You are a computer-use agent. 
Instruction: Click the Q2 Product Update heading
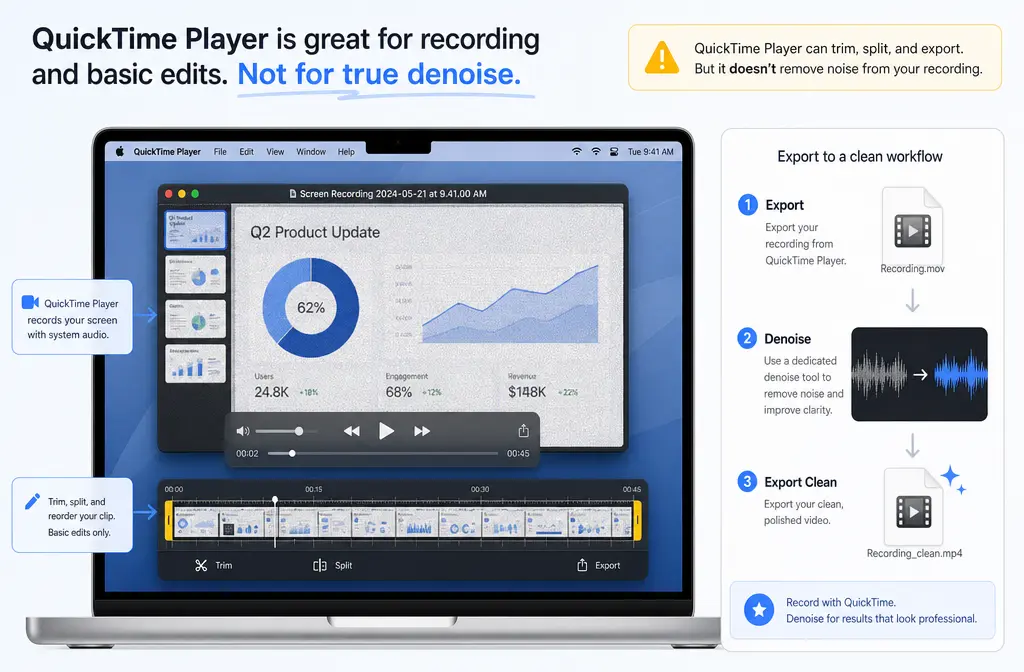(315, 232)
